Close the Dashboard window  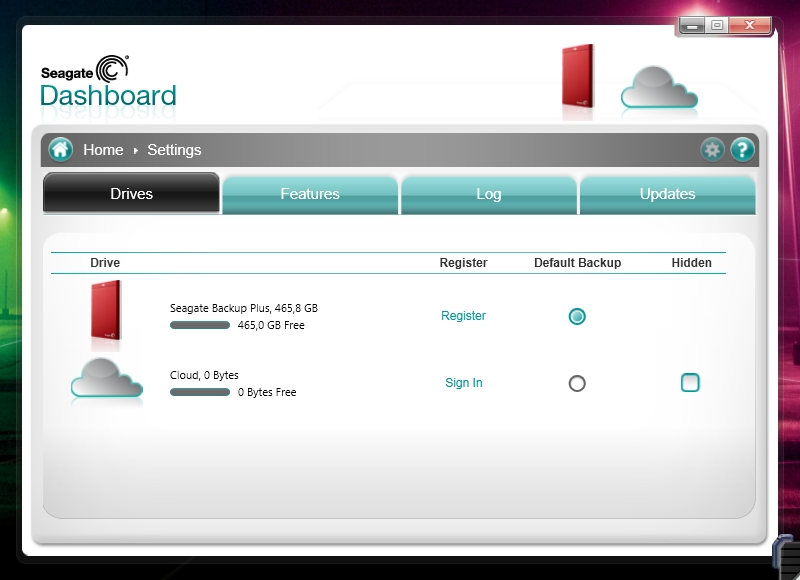749,26
